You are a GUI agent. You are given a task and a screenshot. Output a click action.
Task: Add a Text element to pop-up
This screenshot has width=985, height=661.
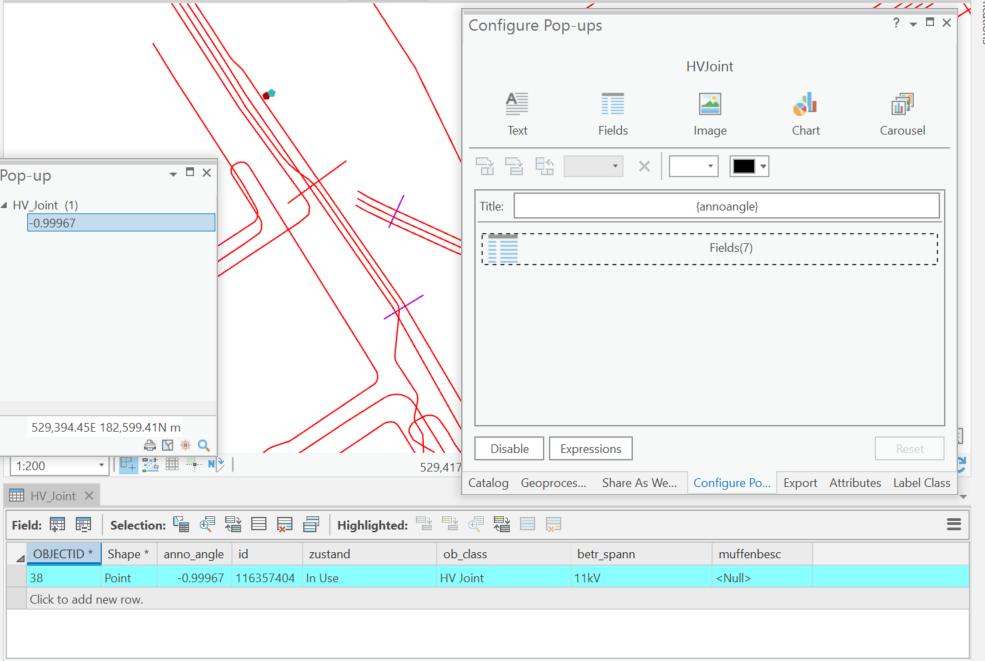coord(517,114)
